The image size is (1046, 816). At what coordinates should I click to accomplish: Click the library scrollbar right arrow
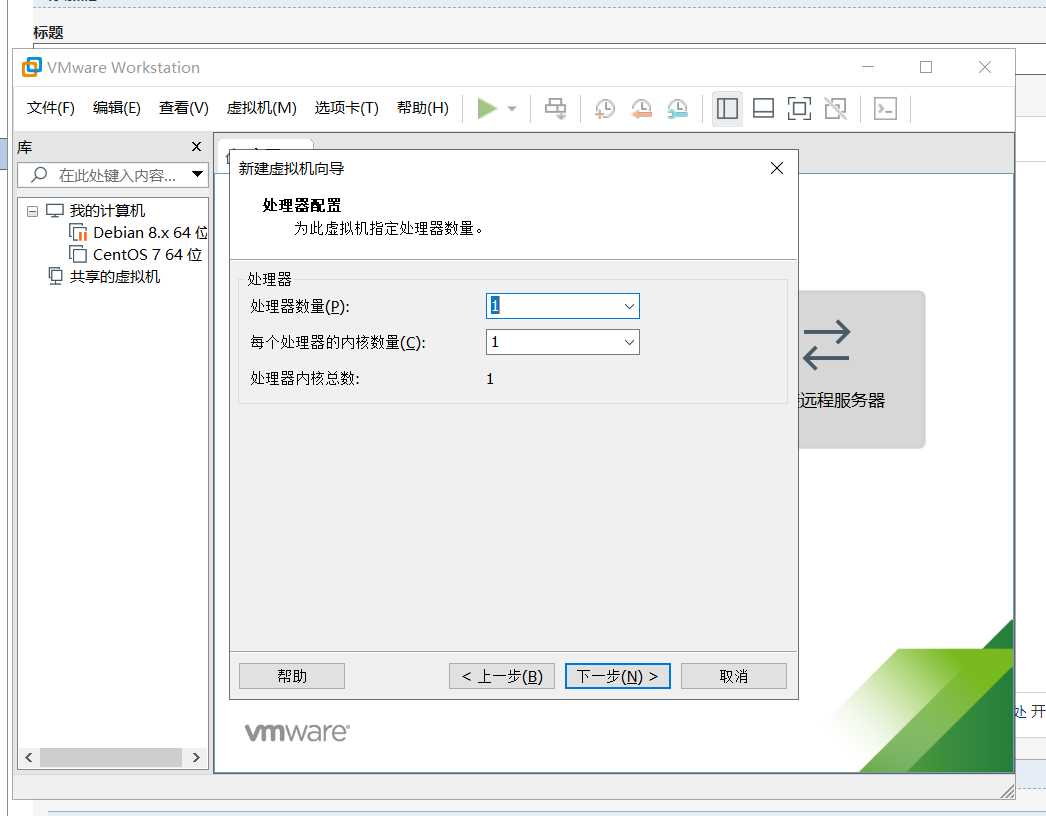(x=196, y=757)
